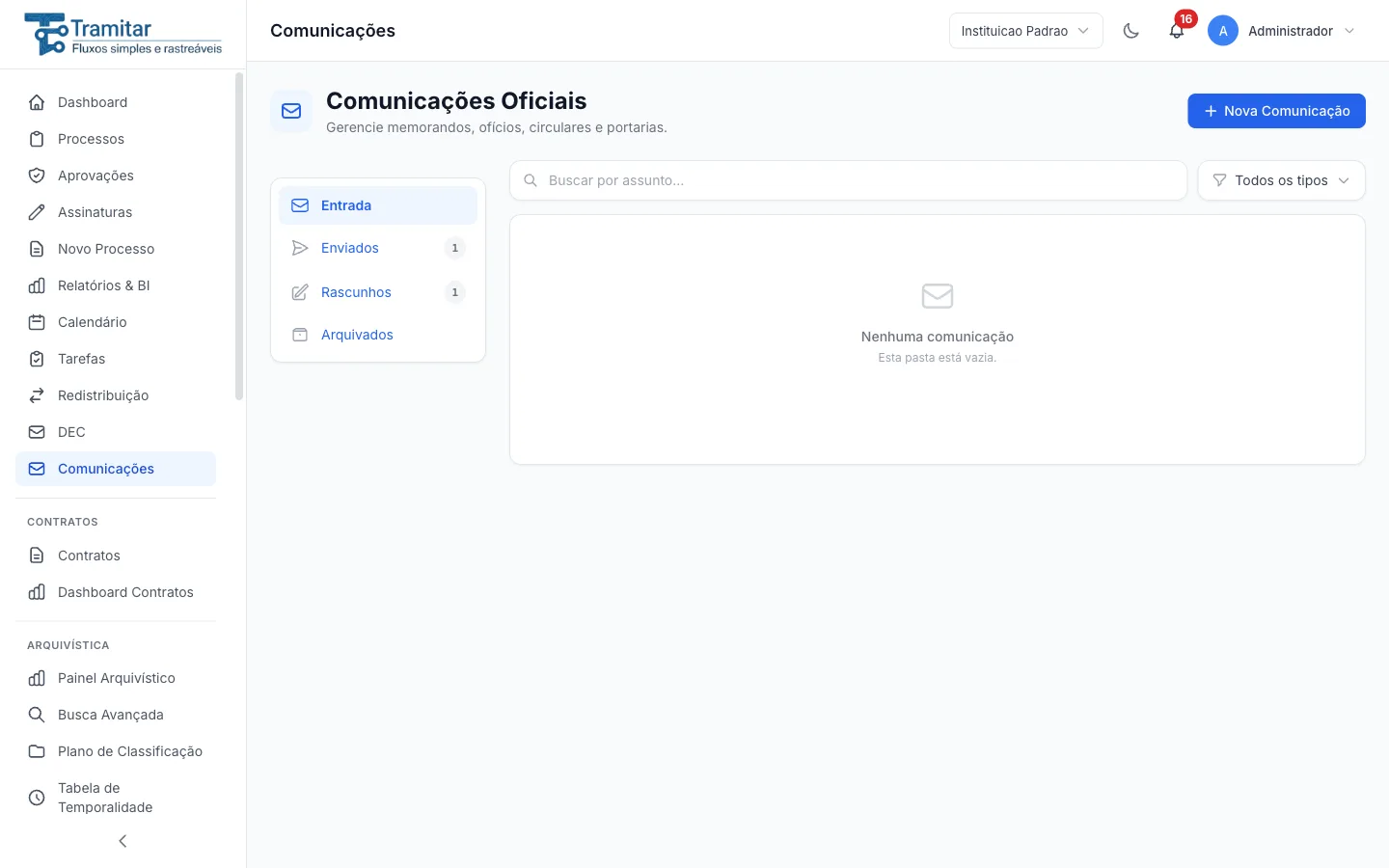Click the Busca Avançada magnifier icon
The width and height of the screenshot is (1389, 868).
coord(37,715)
